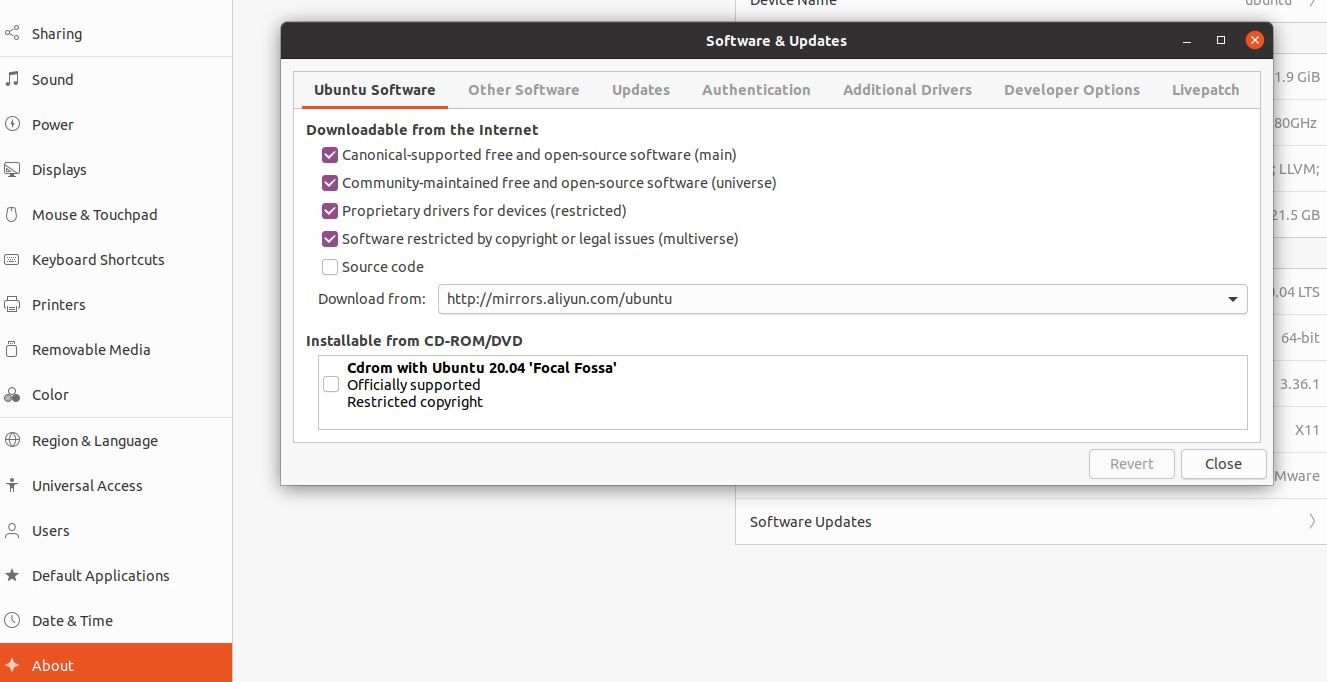Click the Close button in dialog

(1223, 464)
